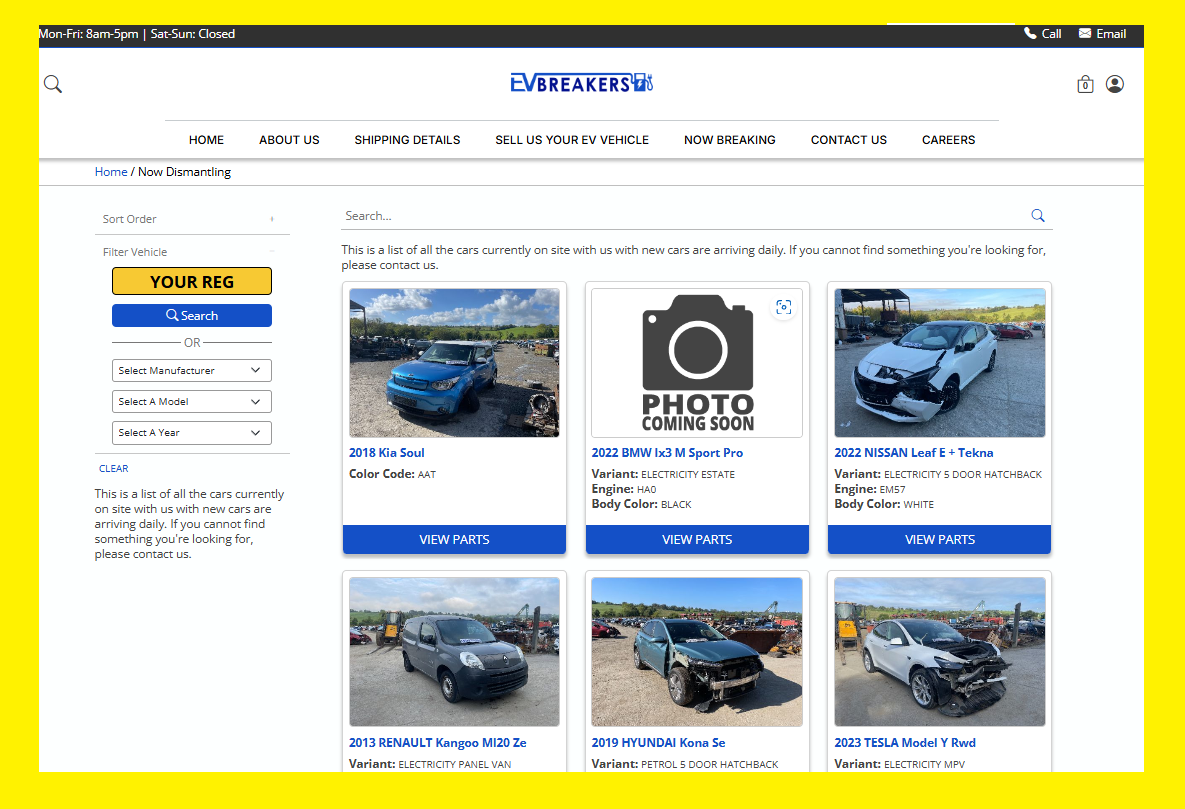Open Select A Model dropdown
Image resolution: width=1185 pixels, height=809 pixels.
[x=192, y=401]
